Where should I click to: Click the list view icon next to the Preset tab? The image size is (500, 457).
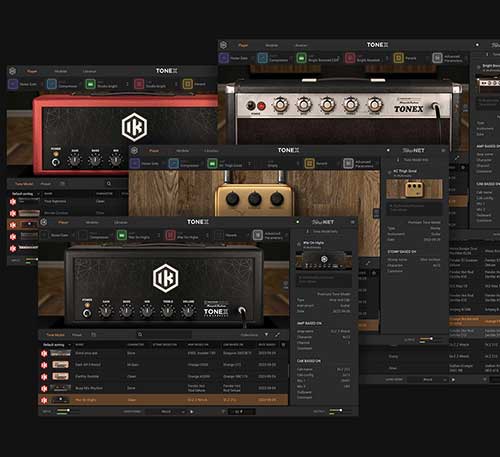click(x=93, y=335)
